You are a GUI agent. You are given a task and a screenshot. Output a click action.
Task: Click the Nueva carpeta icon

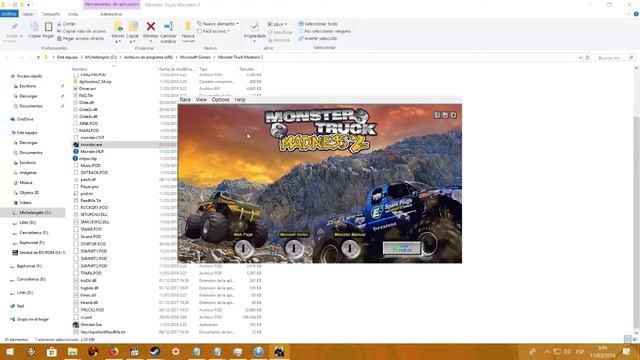point(188,27)
